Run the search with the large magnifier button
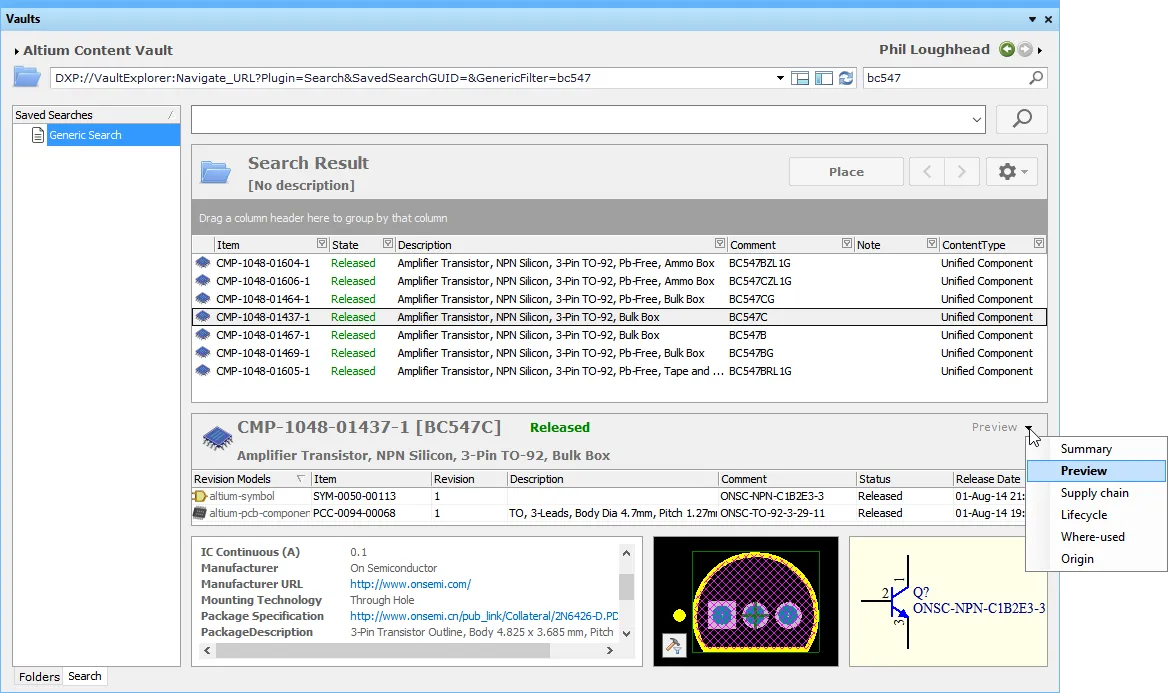The image size is (1168, 693). (x=1021, y=118)
